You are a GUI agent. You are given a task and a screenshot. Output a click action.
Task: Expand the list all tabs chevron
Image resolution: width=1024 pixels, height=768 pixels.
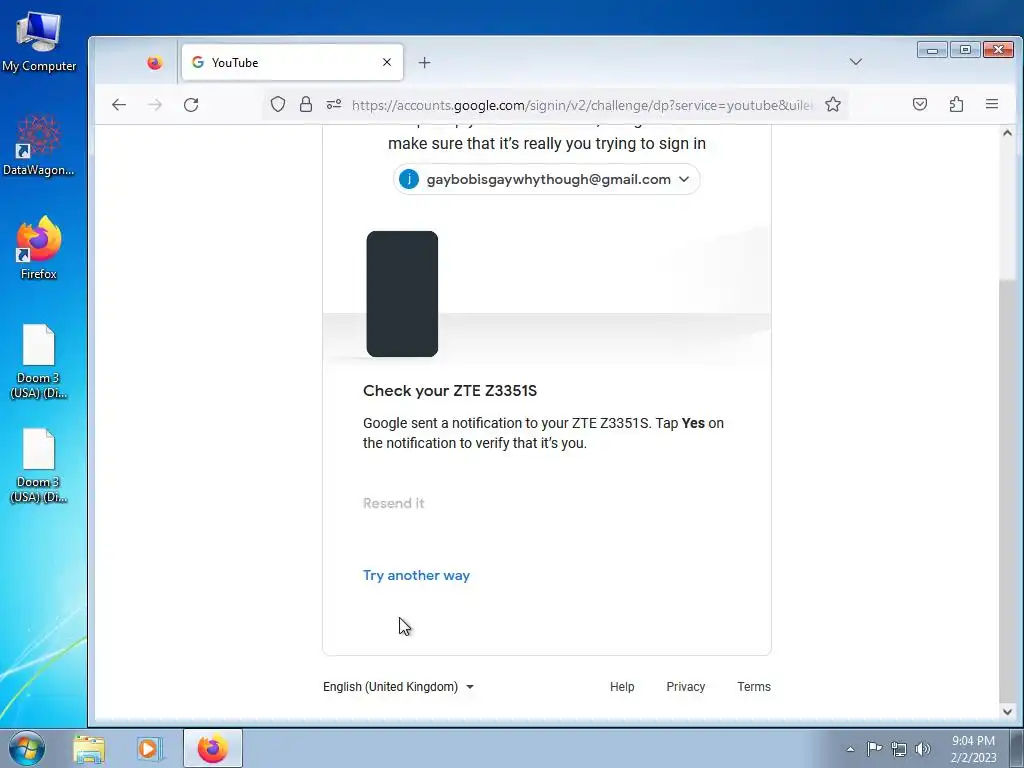pos(856,62)
